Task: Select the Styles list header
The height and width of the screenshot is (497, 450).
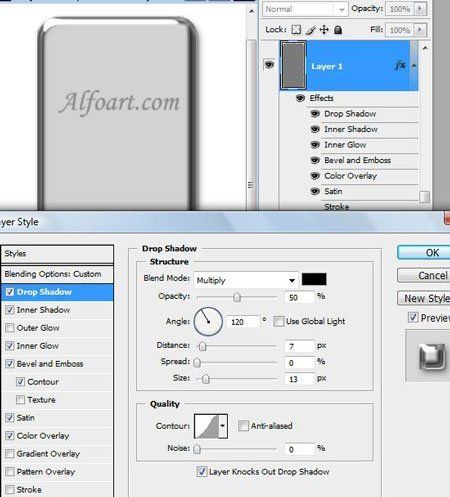Action: (57, 254)
